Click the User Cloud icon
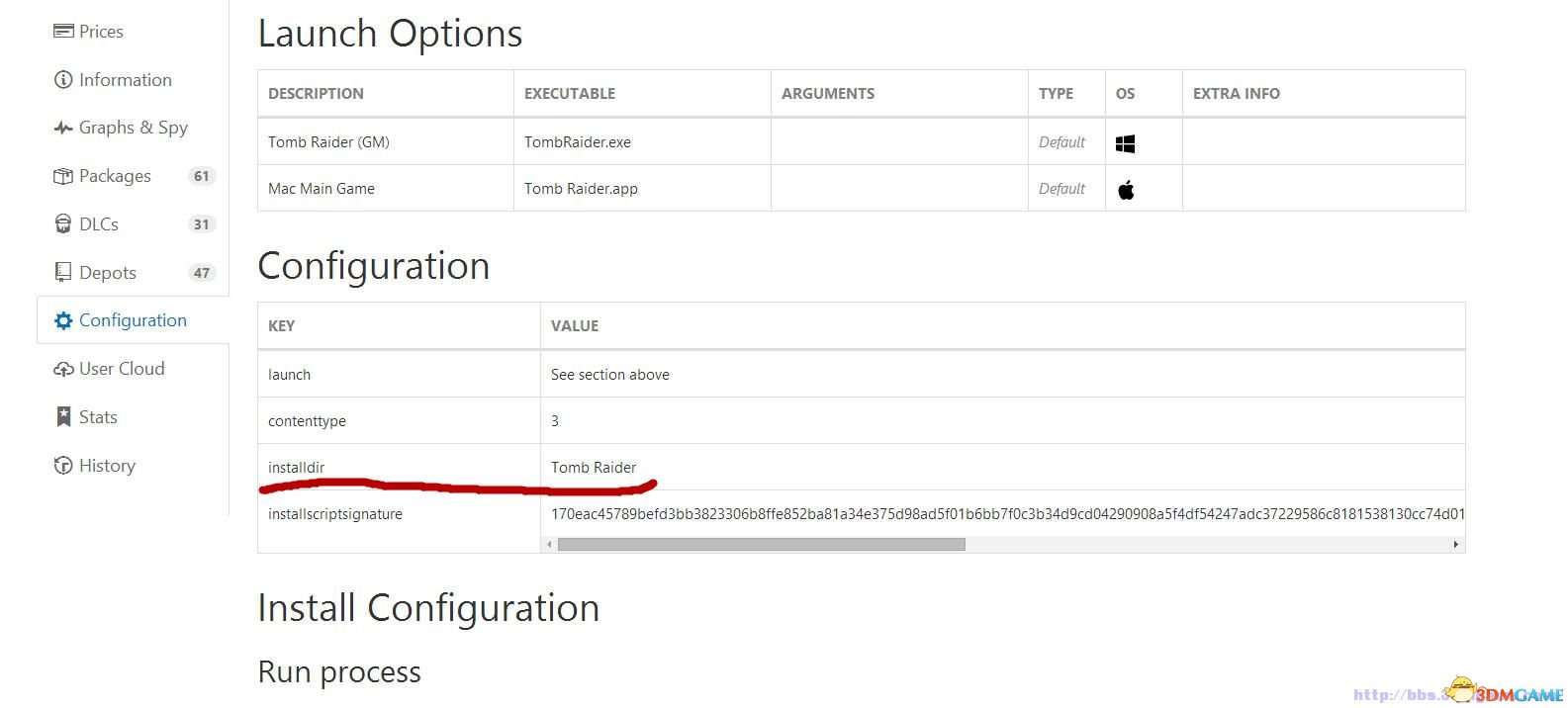 [x=63, y=369]
